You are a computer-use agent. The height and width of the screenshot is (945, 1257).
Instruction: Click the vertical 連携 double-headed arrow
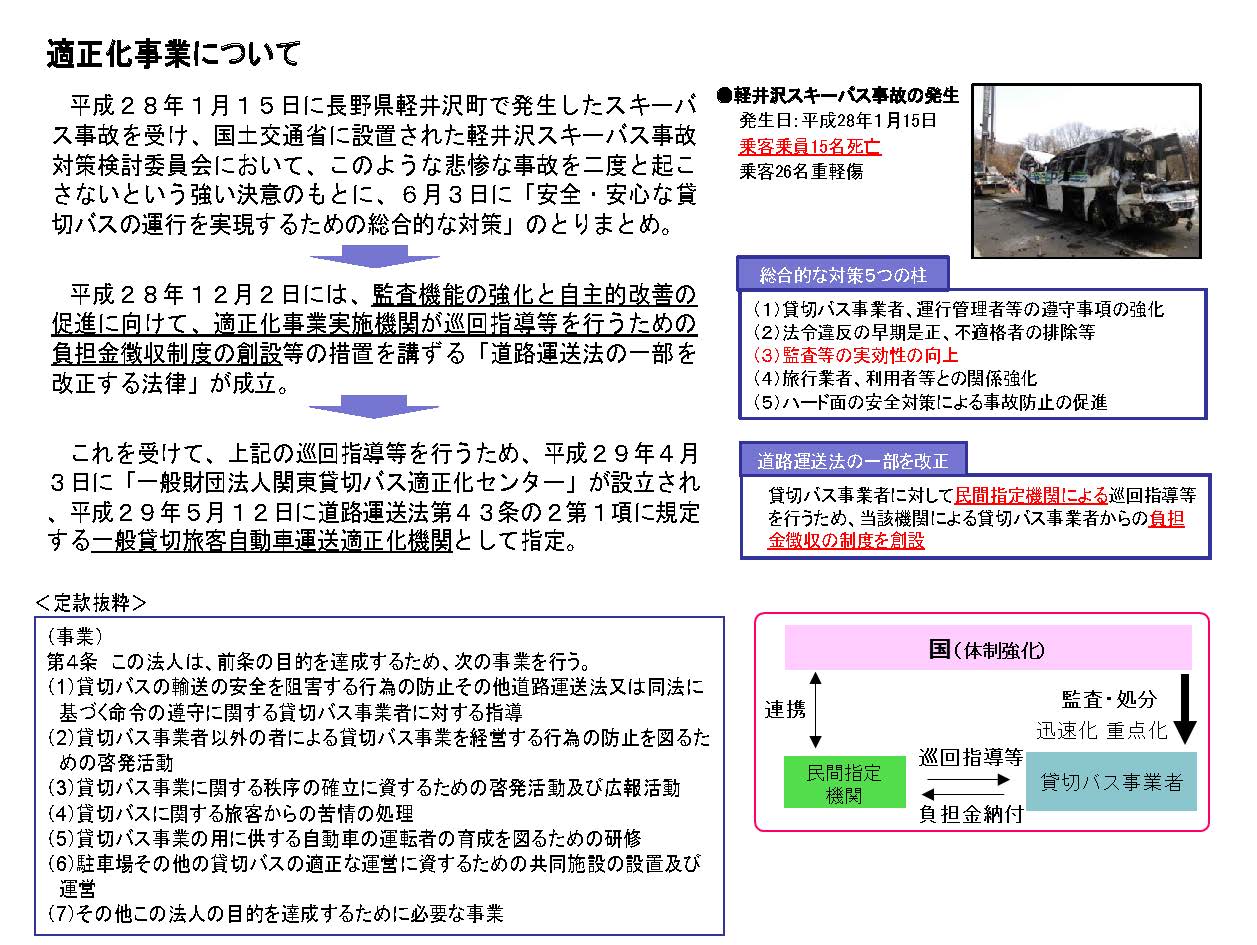click(x=817, y=710)
